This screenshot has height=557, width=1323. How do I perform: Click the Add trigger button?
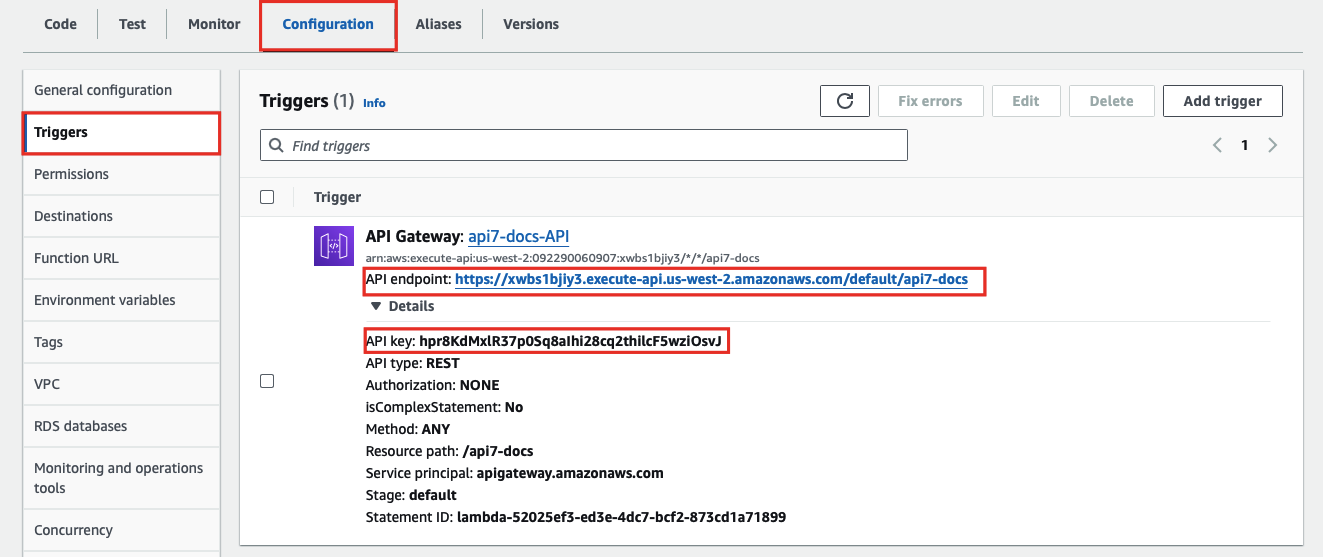click(x=1222, y=101)
